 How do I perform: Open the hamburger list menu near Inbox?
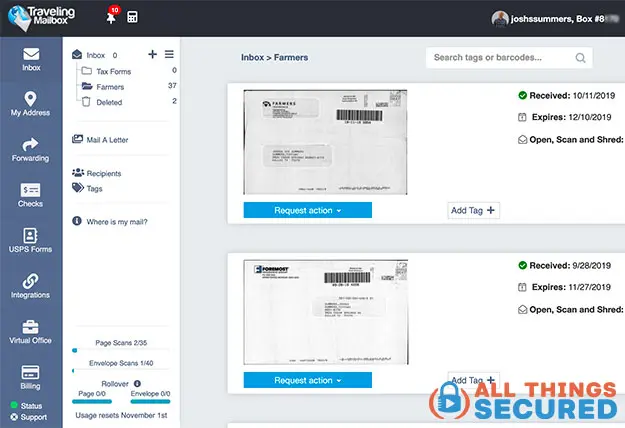pyautogui.click(x=169, y=54)
